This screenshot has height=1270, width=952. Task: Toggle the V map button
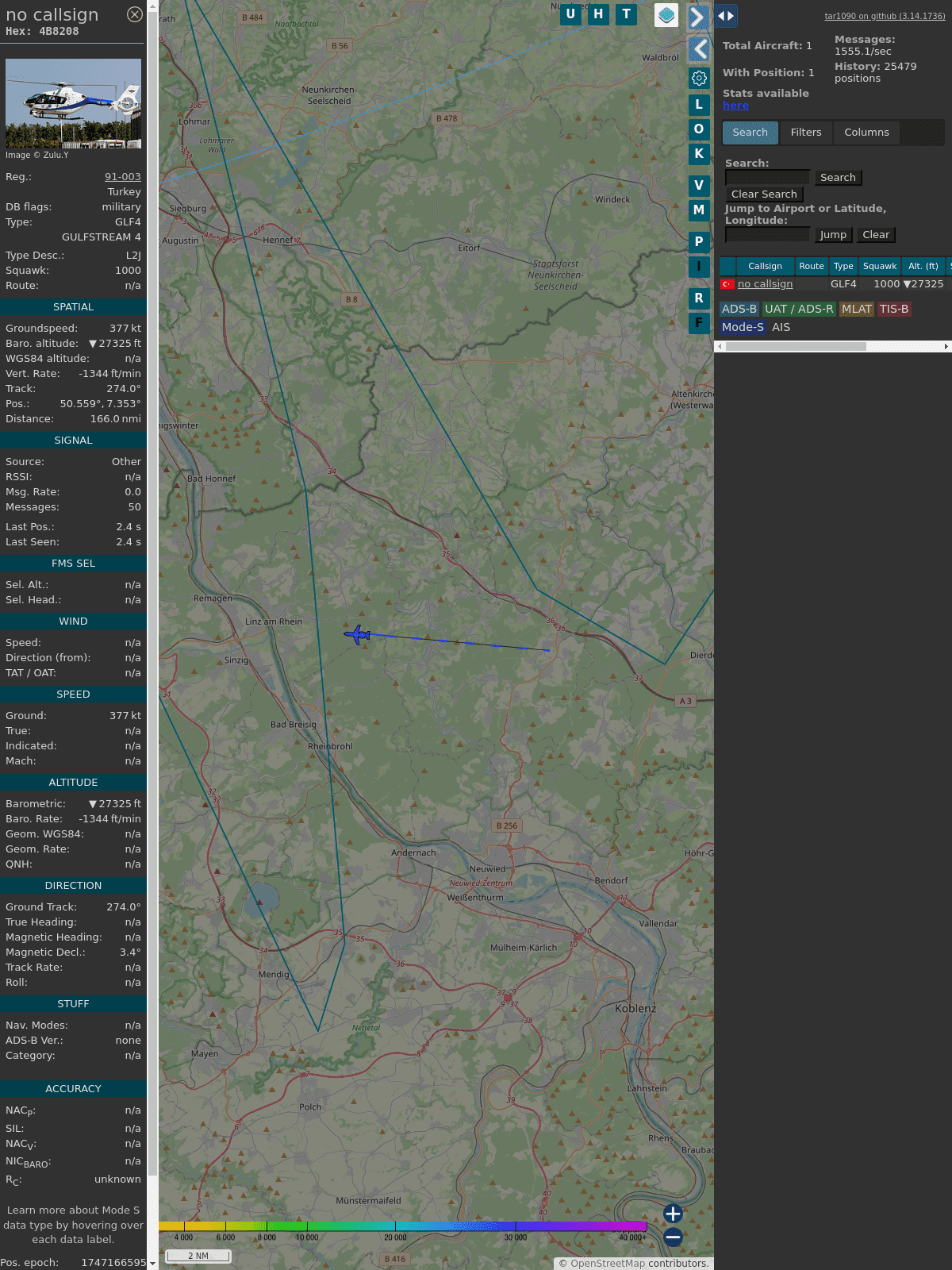point(699,185)
